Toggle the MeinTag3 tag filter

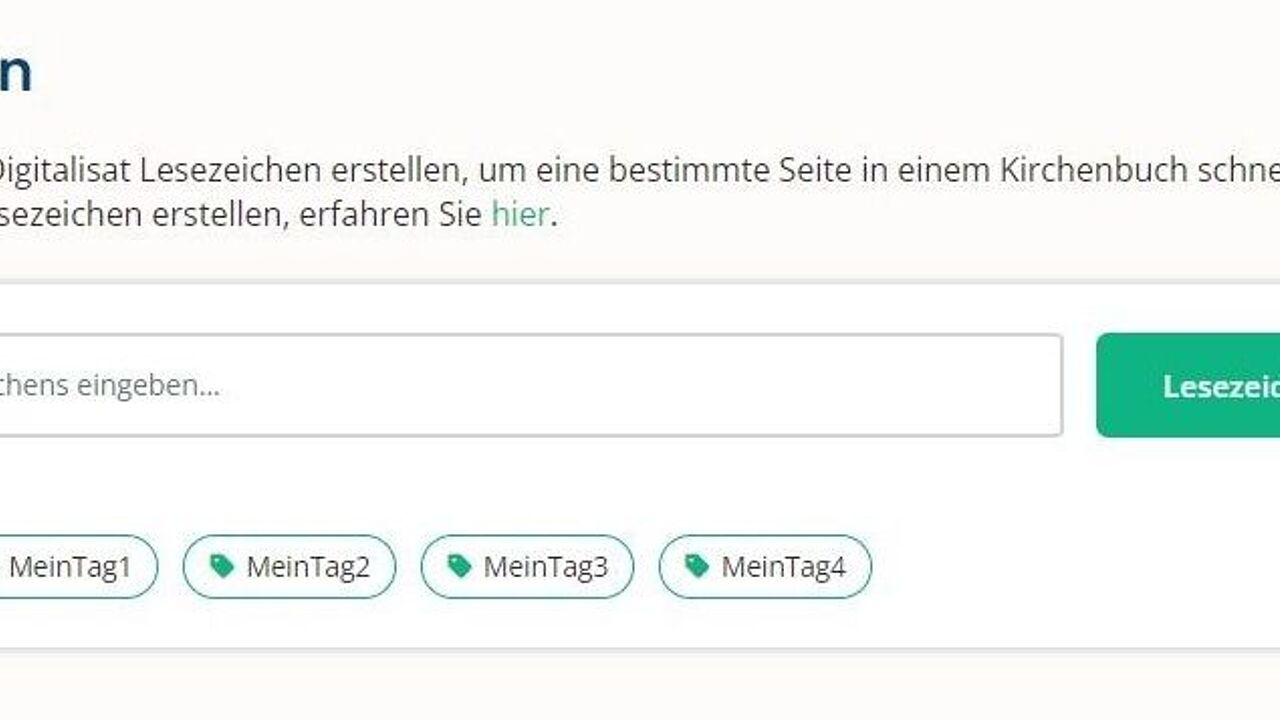528,566
